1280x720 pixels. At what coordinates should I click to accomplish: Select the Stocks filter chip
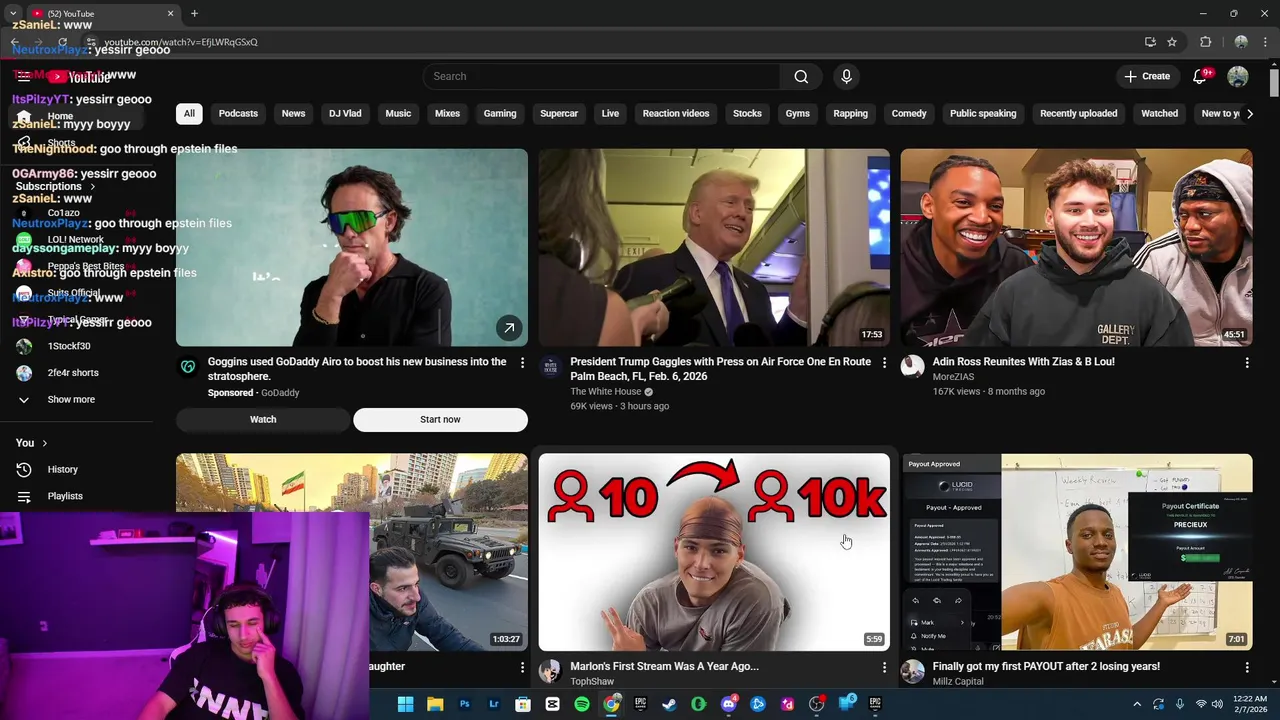pos(747,113)
